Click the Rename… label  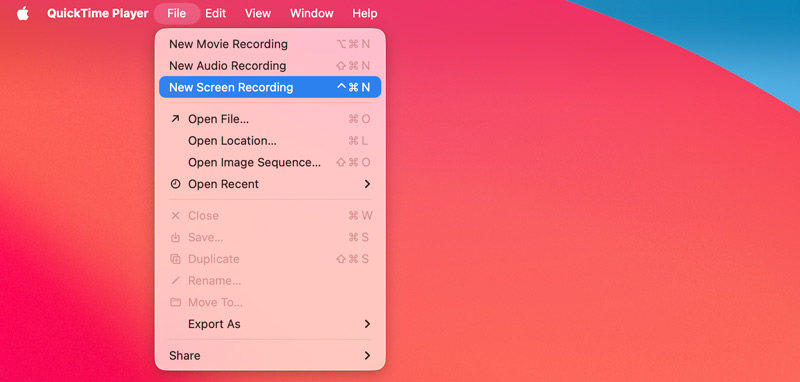pos(215,281)
